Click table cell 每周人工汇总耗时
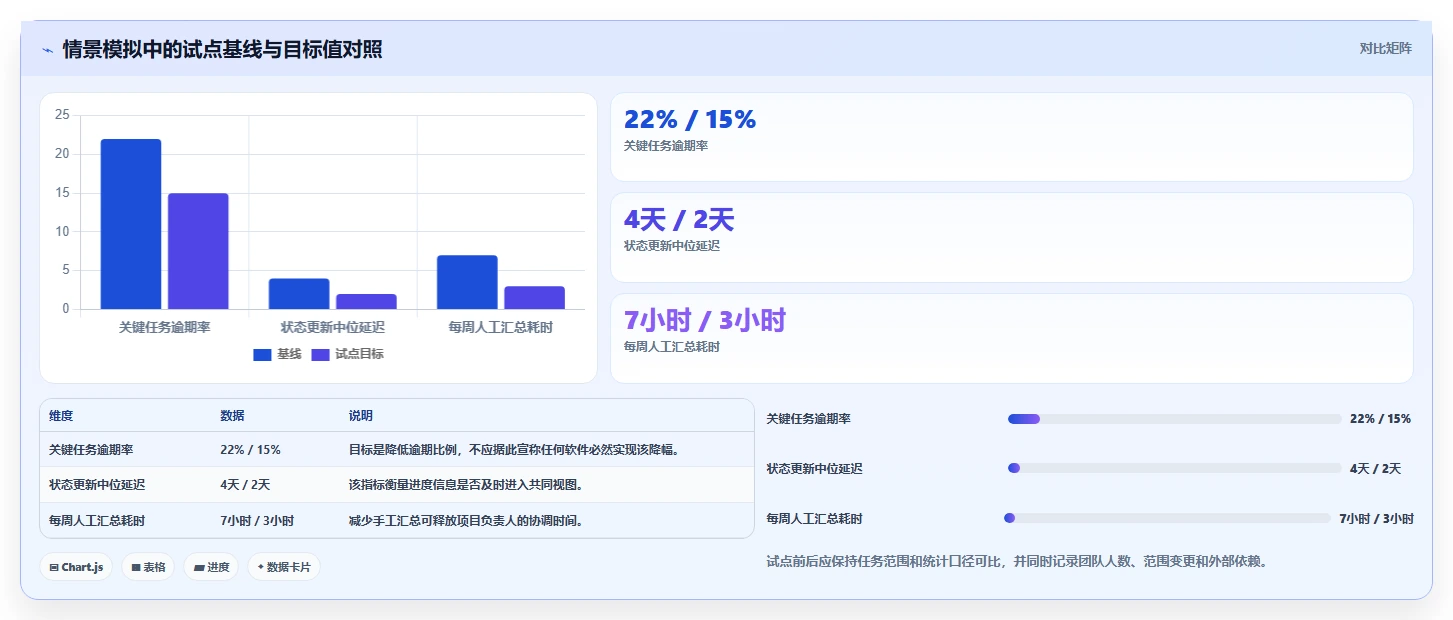The image size is (1453, 620). tap(97, 521)
